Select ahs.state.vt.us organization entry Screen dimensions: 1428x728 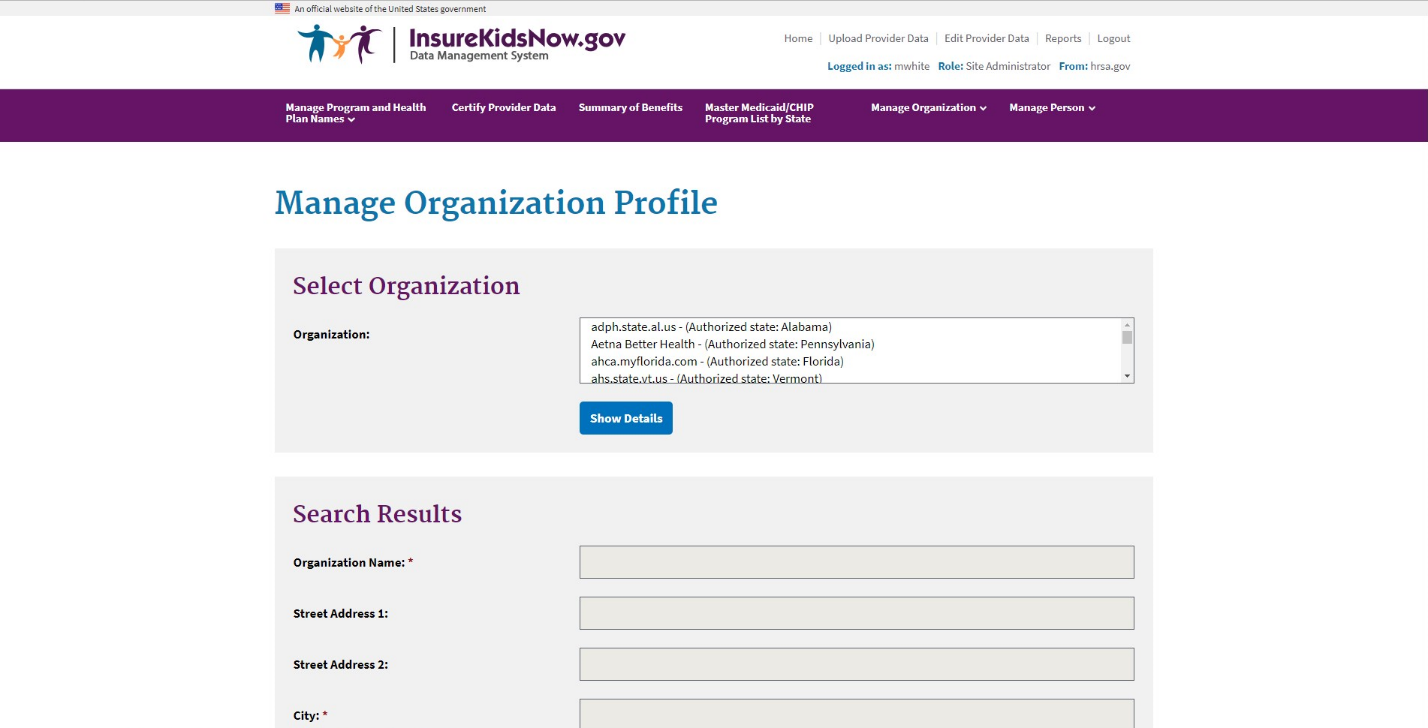click(850, 377)
